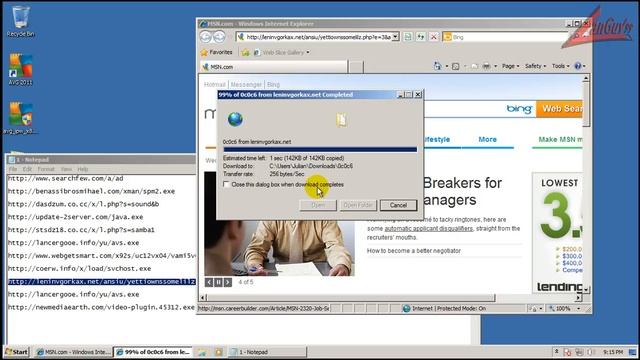This screenshot has width=640, height=360.
Task: Click the Home icon in IE command bar
Action: pos(437,66)
